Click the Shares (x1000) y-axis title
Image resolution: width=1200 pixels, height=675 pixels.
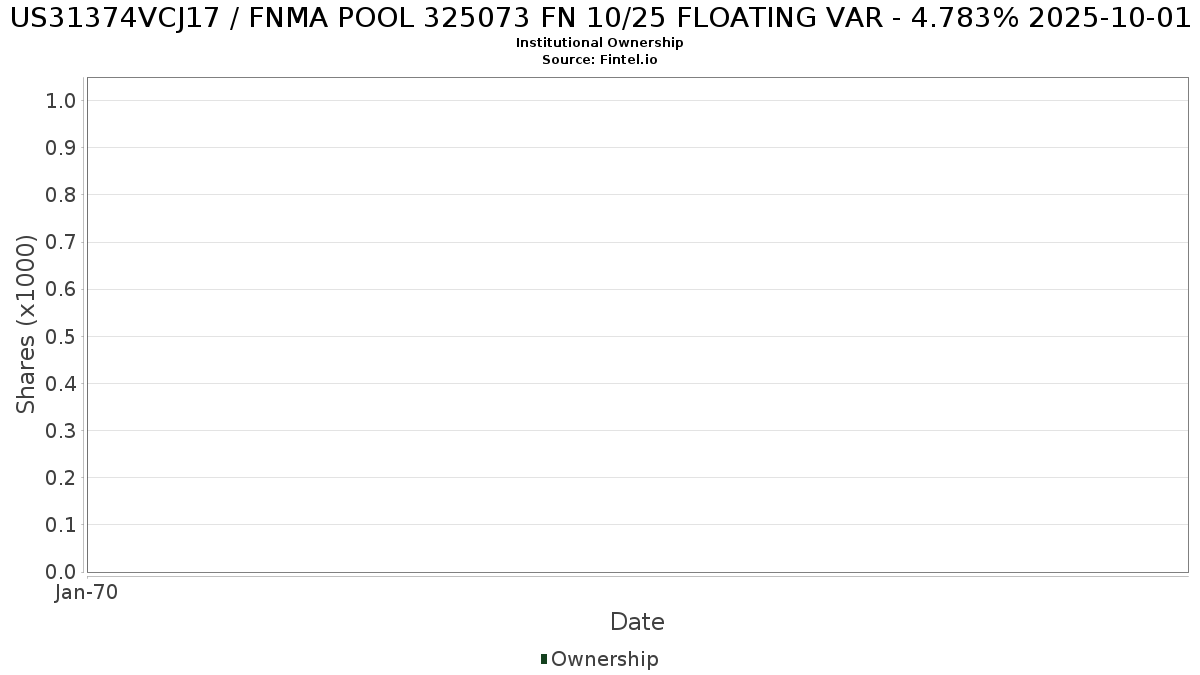click(27, 324)
